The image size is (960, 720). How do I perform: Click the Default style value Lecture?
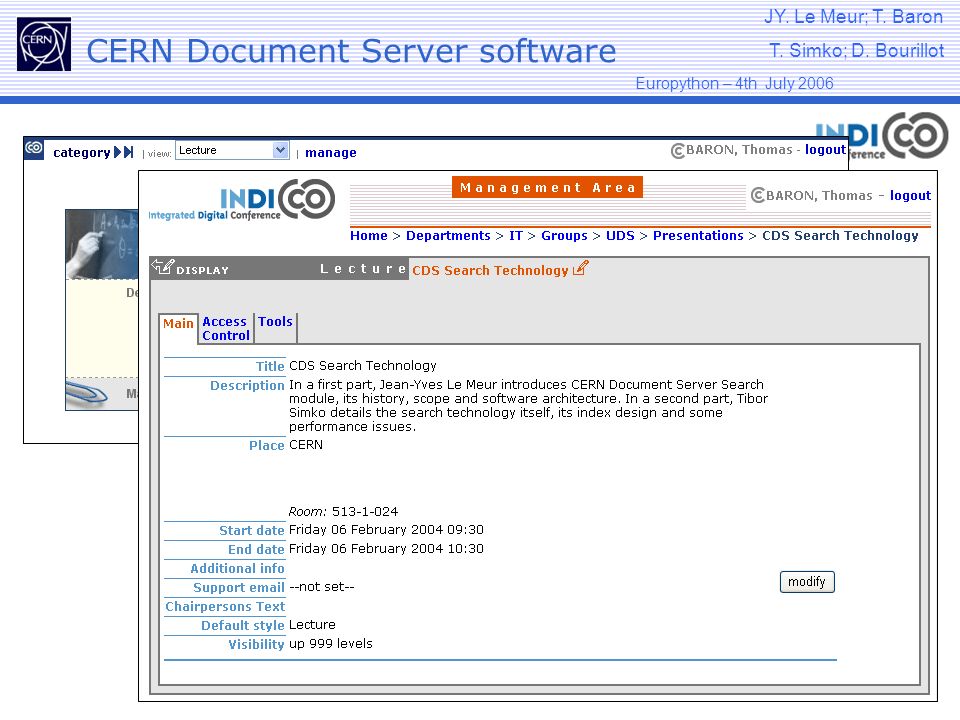(312, 624)
